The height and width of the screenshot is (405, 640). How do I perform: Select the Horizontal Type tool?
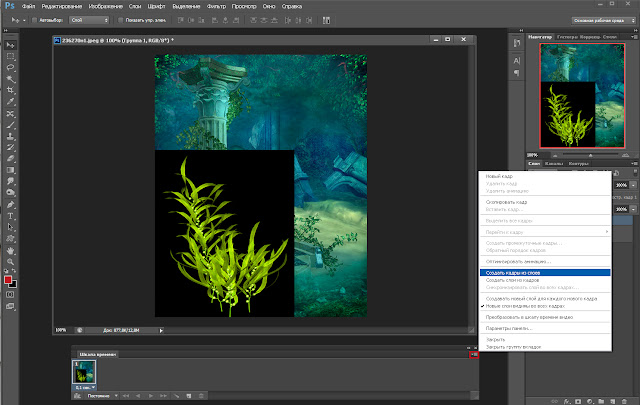(x=10, y=216)
